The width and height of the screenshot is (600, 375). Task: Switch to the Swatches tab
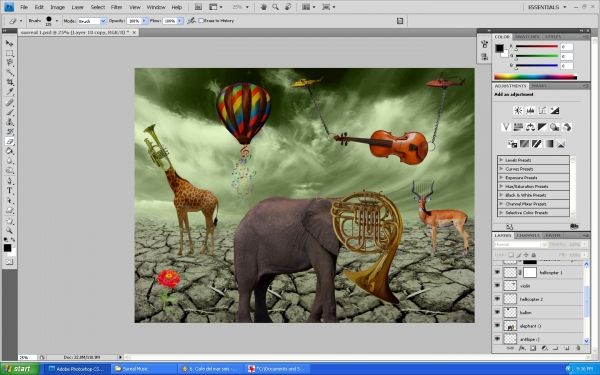pyautogui.click(x=527, y=37)
